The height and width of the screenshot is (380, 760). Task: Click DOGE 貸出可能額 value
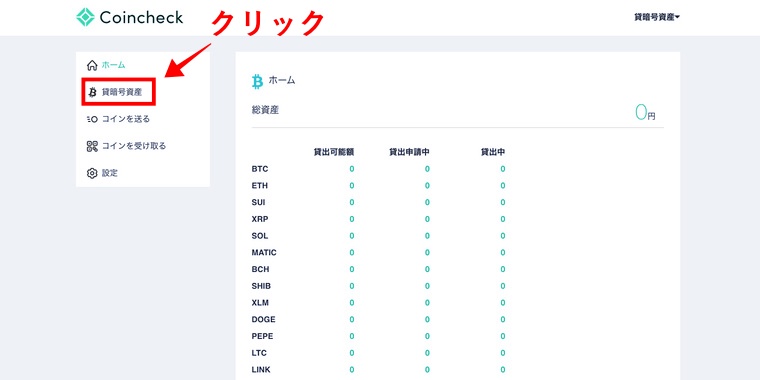point(352,319)
